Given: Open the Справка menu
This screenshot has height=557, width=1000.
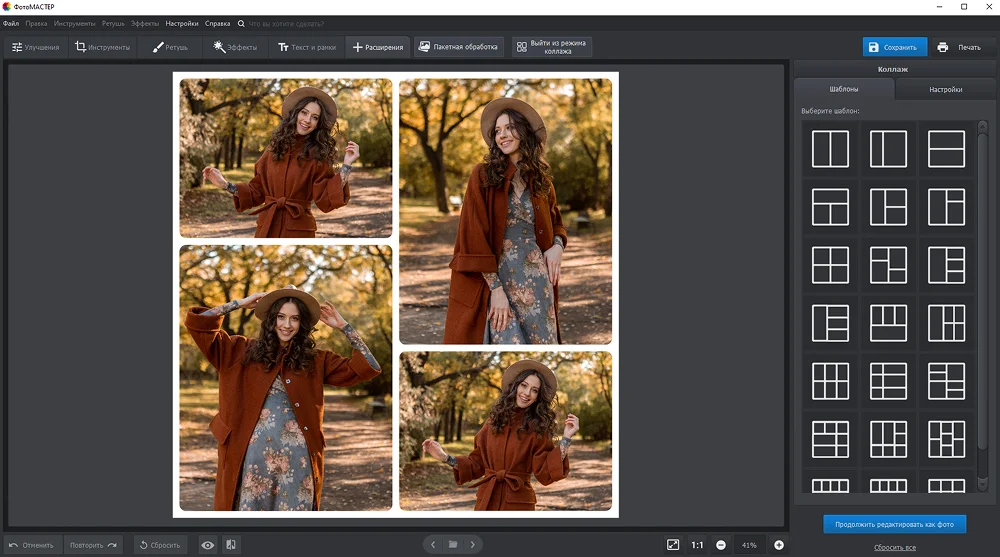Looking at the screenshot, I should [217, 24].
